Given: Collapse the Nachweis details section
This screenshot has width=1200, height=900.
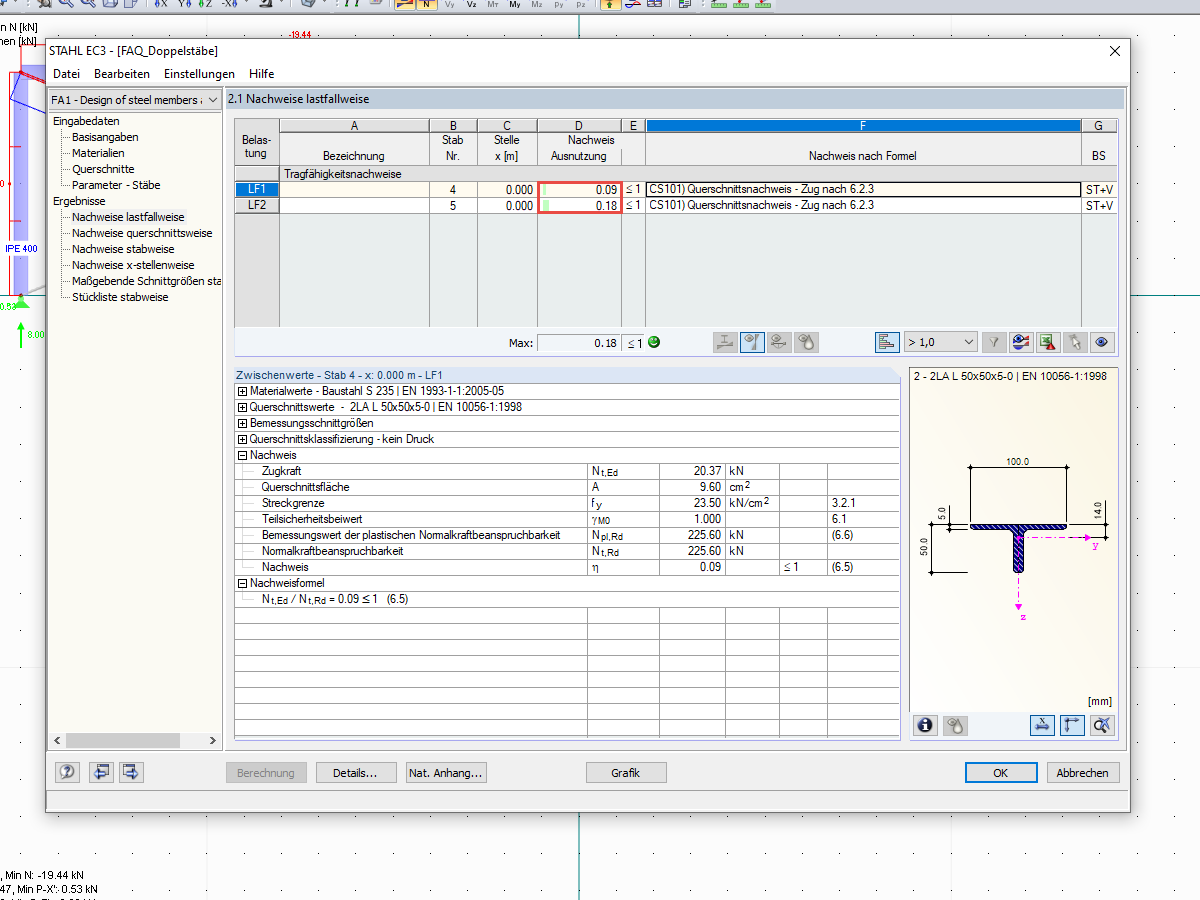Looking at the screenshot, I should [241, 454].
